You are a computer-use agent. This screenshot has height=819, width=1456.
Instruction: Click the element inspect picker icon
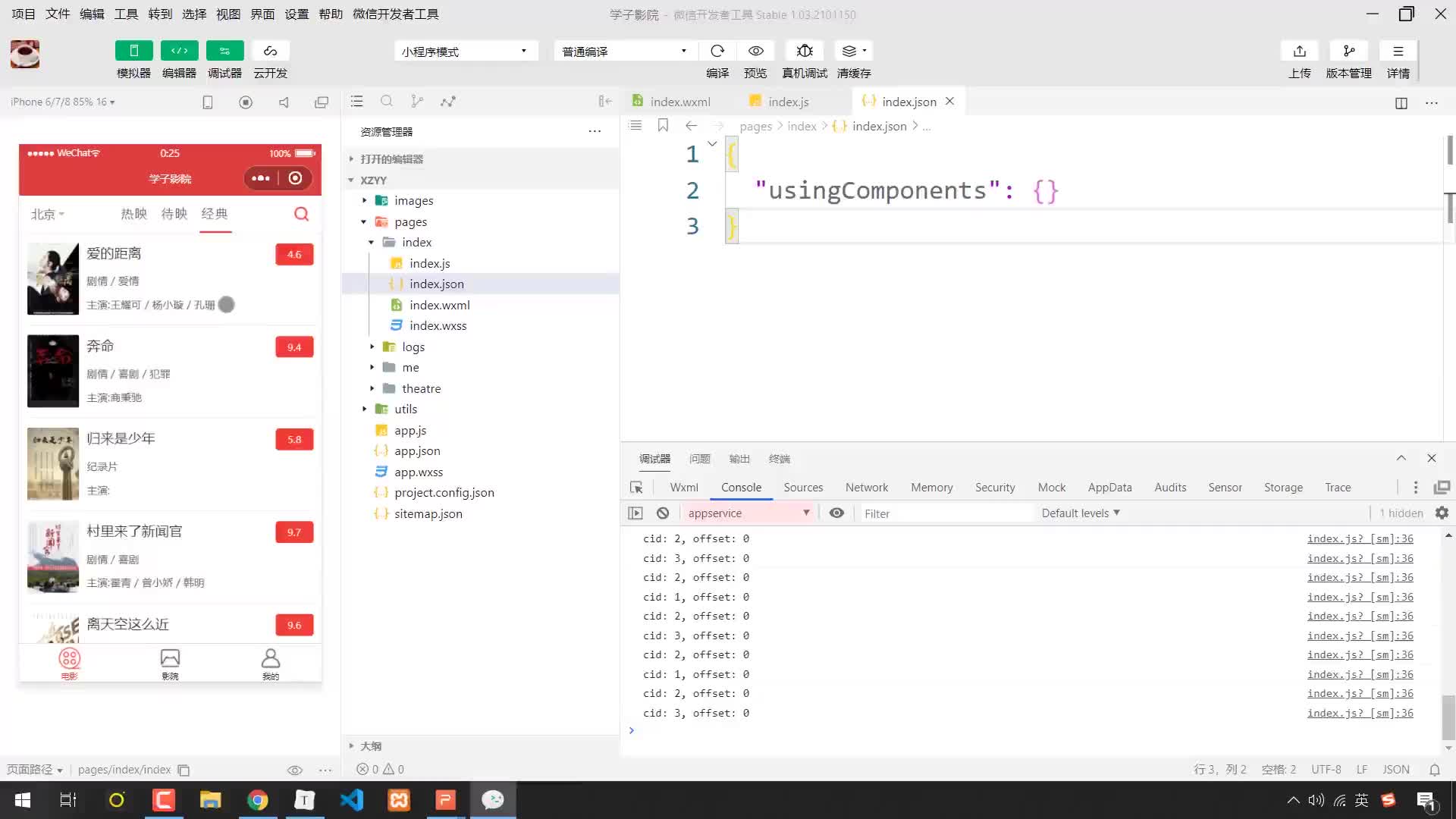click(x=636, y=488)
